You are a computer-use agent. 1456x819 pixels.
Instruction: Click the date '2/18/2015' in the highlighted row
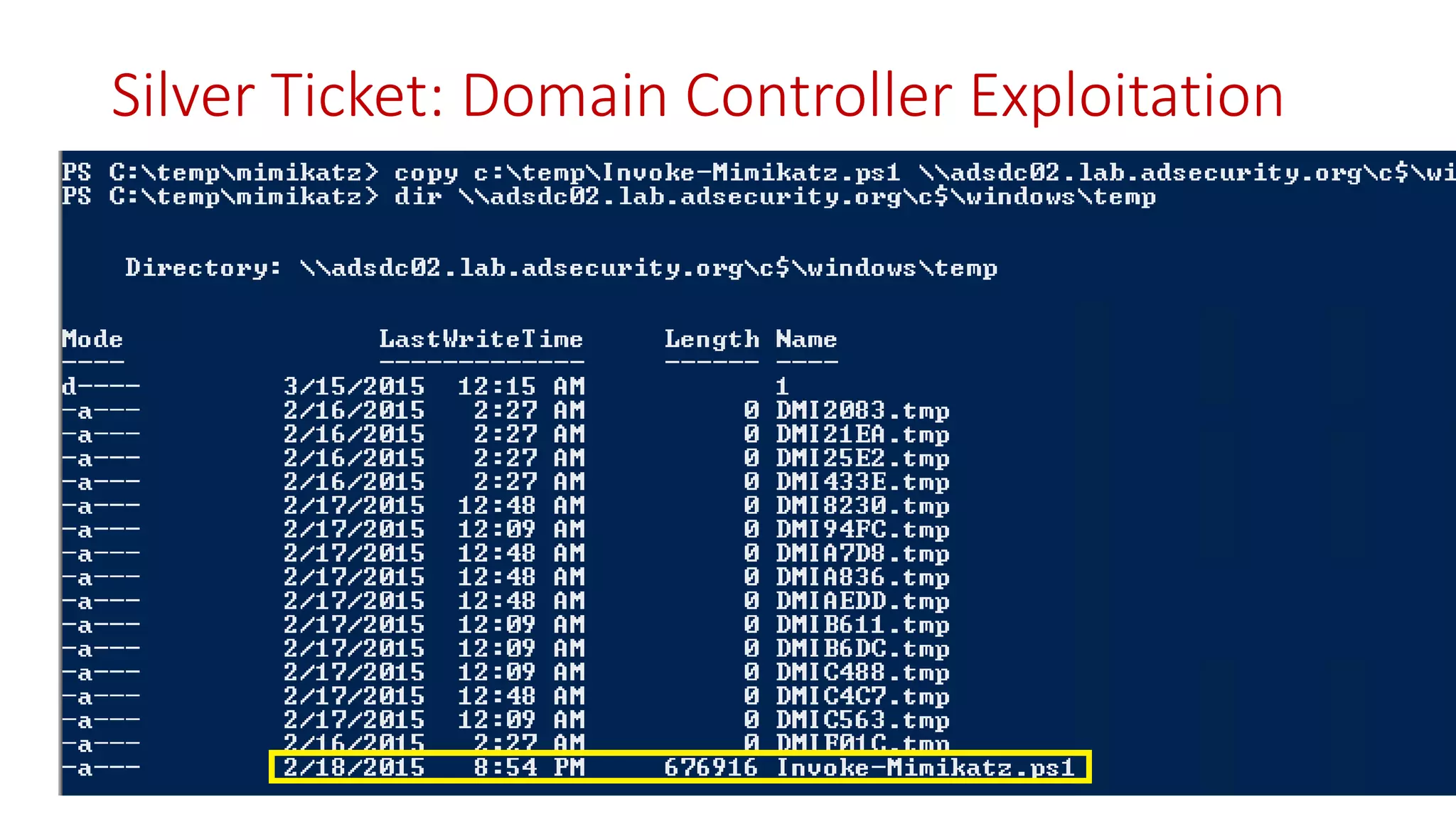coord(354,768)
